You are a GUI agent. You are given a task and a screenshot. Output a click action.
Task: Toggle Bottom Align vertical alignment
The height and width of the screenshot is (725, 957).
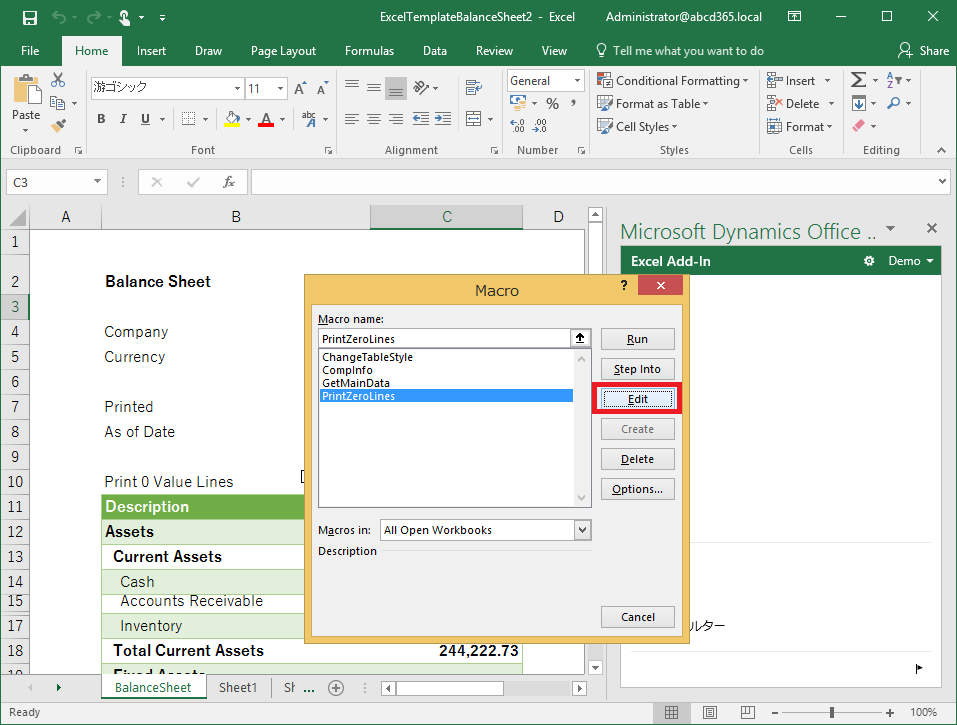click(396, 89)
